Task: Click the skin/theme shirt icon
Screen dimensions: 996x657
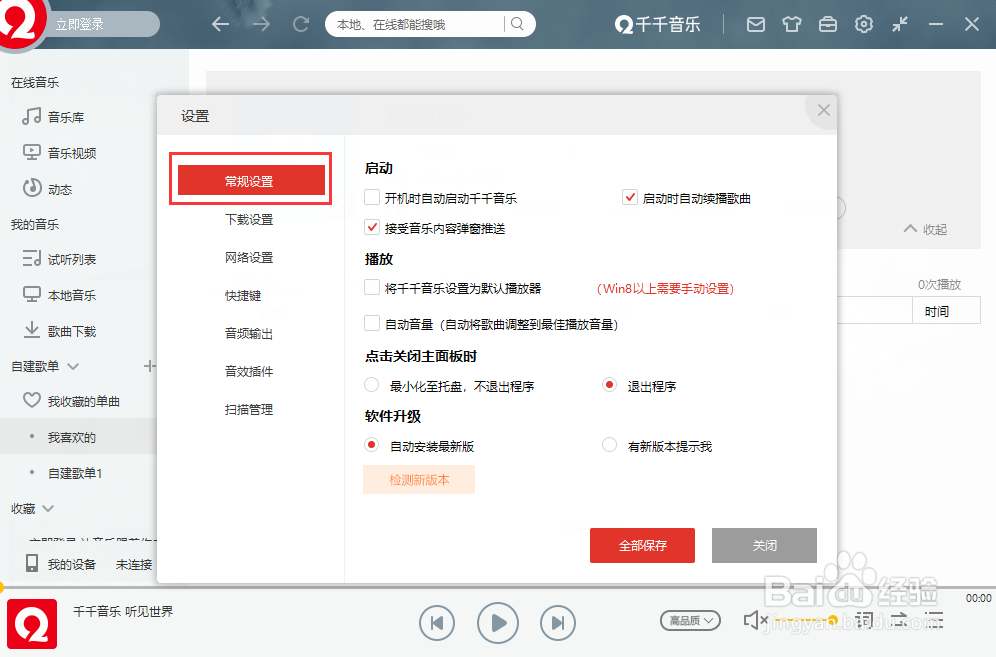Action: click(x=792, y=23)
